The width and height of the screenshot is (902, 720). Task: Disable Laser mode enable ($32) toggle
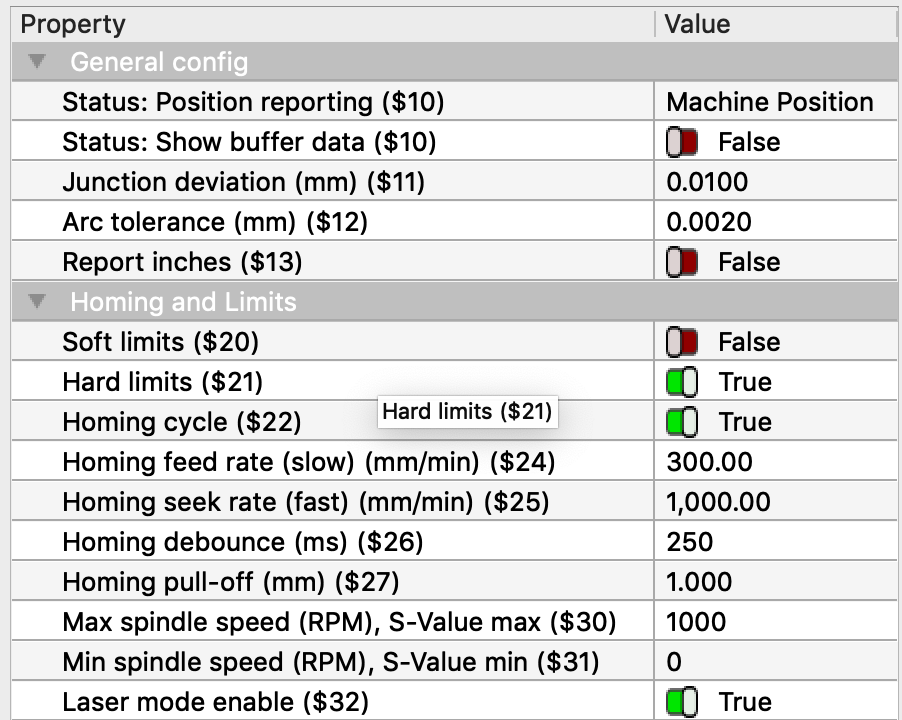[x=682, y=702]
